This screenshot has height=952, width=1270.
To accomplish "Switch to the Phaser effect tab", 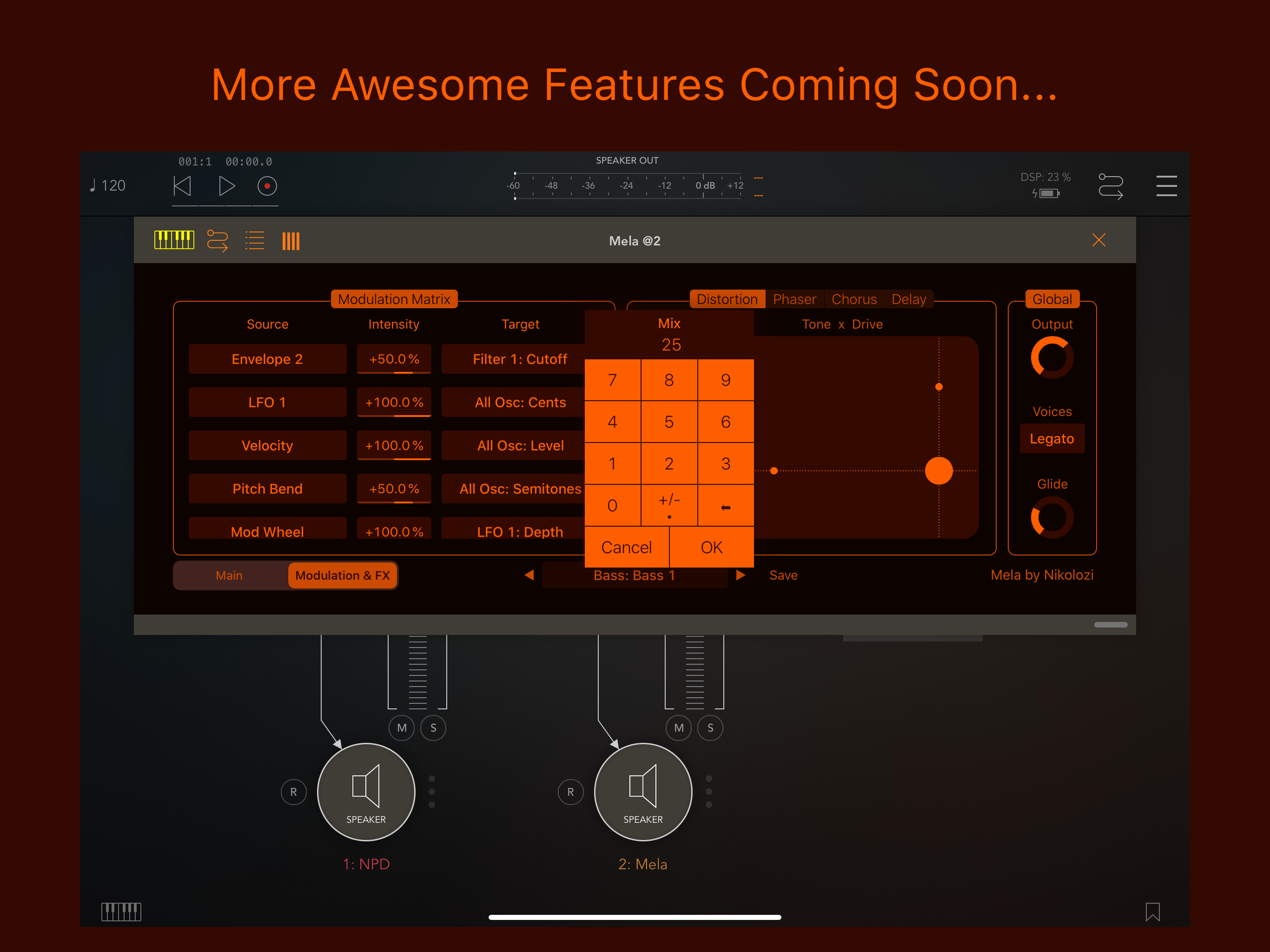I will (x=795, y=299).
